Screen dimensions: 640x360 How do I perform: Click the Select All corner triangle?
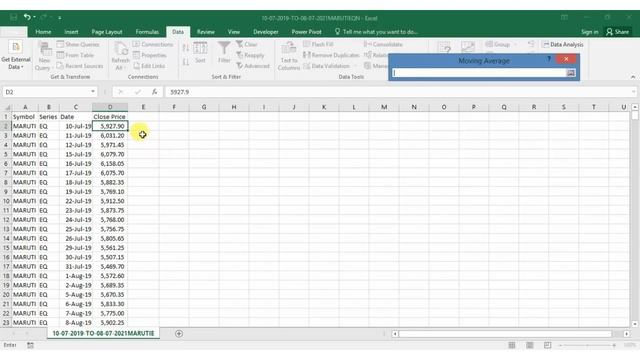tap(7, 107)
